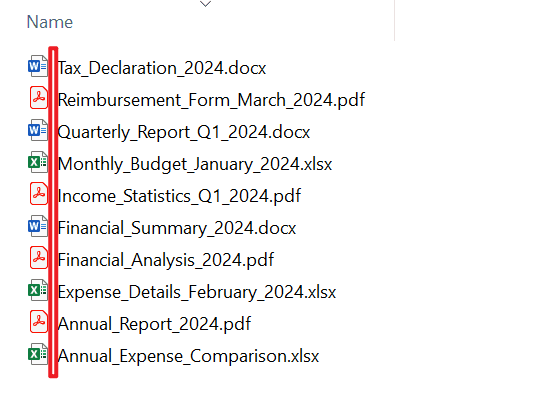Click the PDF icon for Annual_Report_2024.pdf
The height and width of the screenshot is (397, 536).
click(39, 322)
